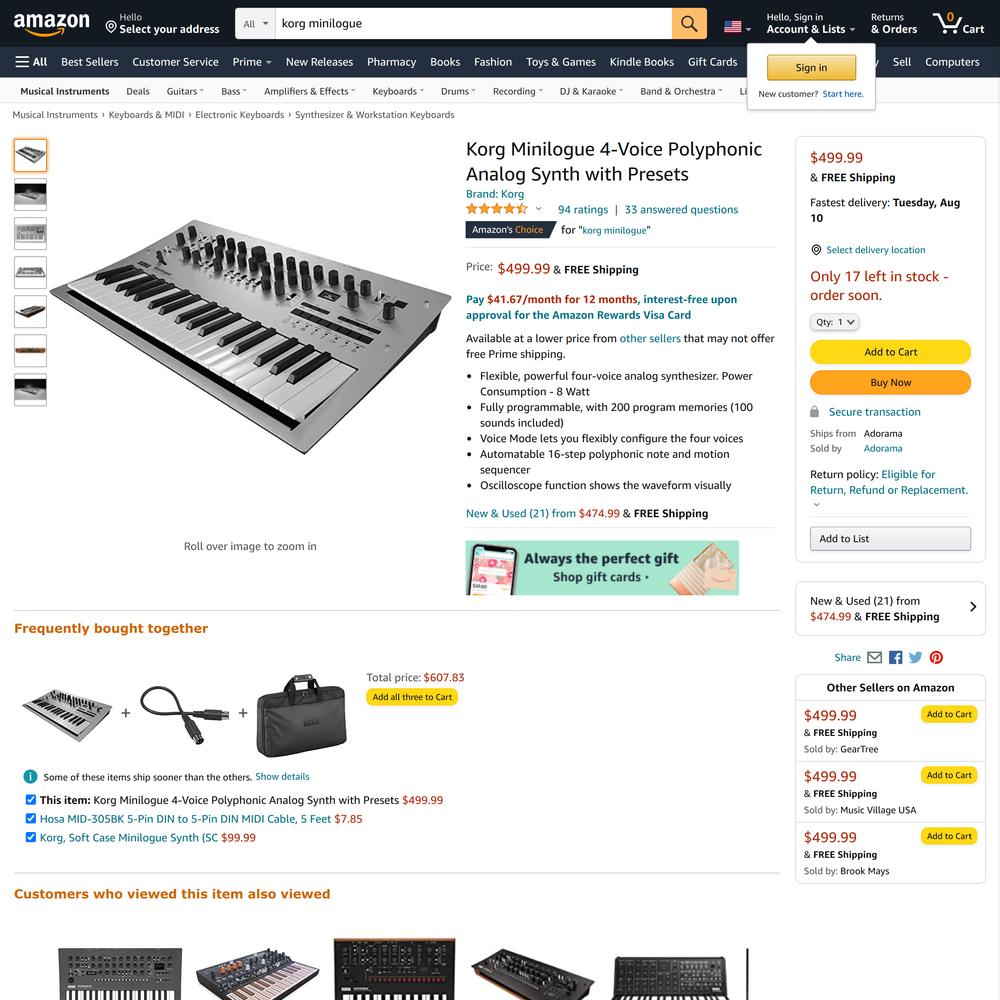The height and width of the screenshot is (1000, 1000).
Task: Toggle the This item Korg Minilogue checkbox
Action: 31,799
